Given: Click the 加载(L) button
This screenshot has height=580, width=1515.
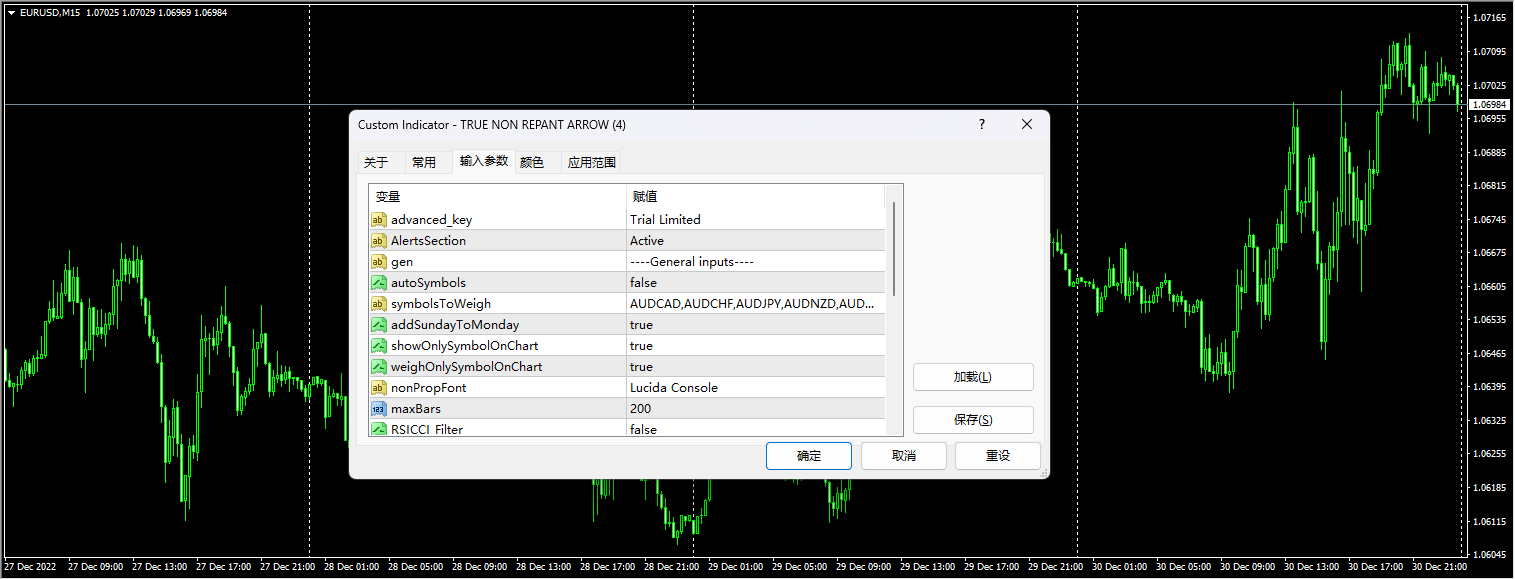Looking at the screenshot, I should click(972, 377).
